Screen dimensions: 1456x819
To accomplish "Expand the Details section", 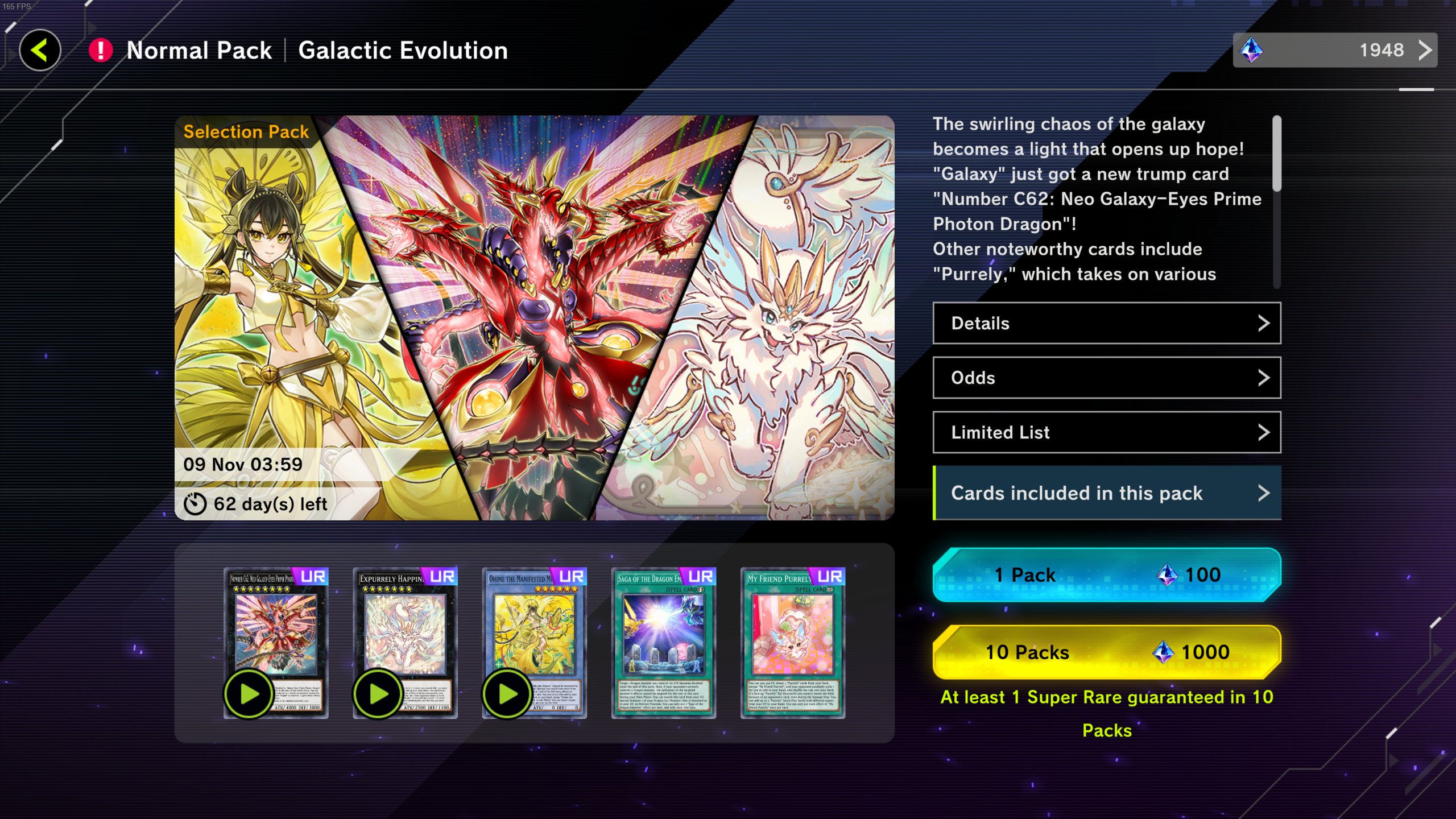I will point(1107,323).
